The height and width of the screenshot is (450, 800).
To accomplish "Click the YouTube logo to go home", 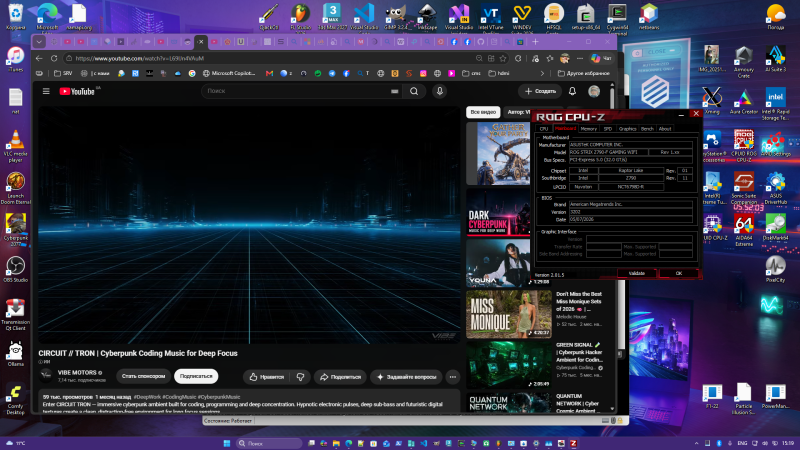I will 77,91.
